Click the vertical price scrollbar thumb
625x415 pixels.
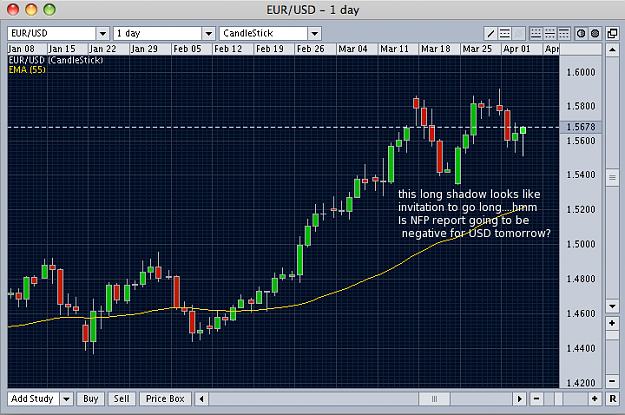612,177
